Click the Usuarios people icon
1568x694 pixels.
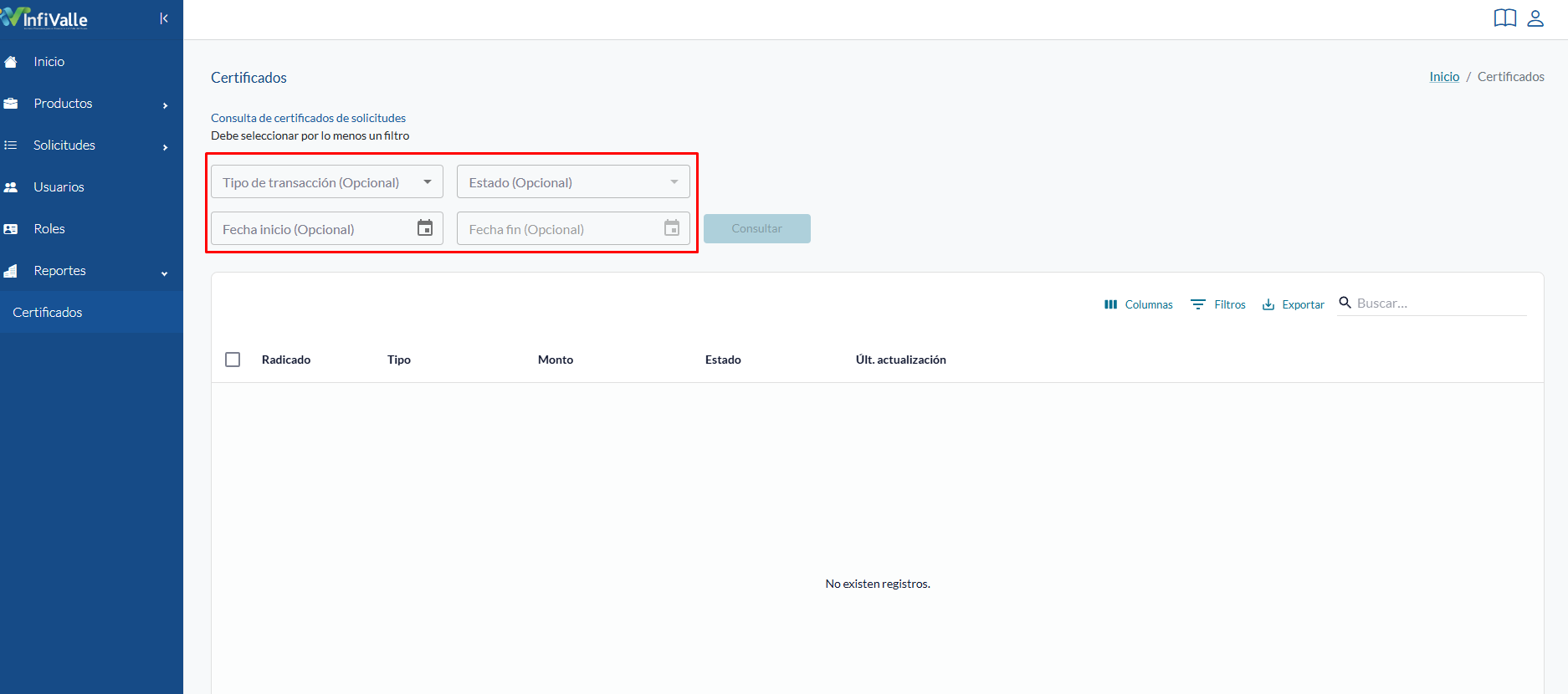pyautogui.click(x=11, y=187)
